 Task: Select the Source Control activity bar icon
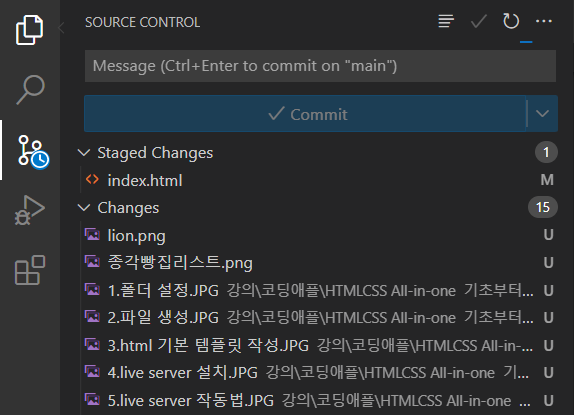[x=33, y=152]
